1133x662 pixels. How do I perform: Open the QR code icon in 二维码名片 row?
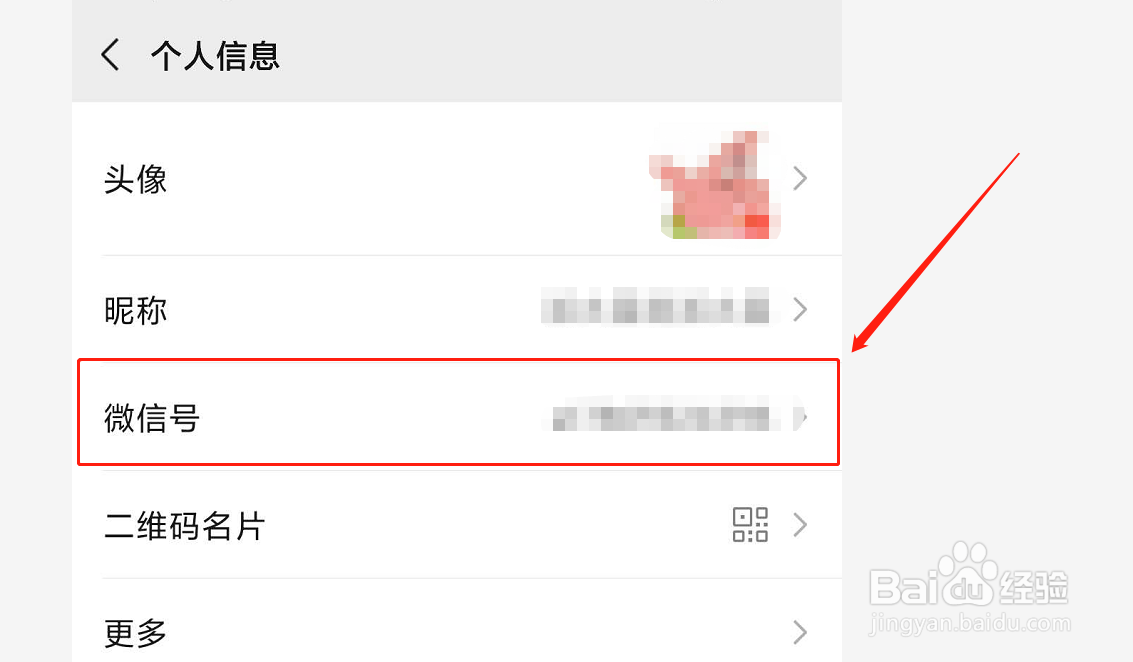tap(750, 525)
